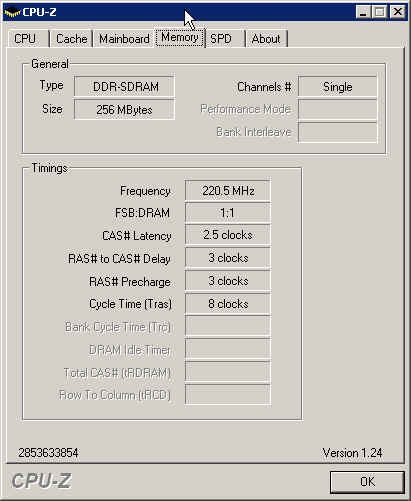The height and width of the screenshot is (501, 411).
Task: Click the Memory tab
Action: point(180,37)
